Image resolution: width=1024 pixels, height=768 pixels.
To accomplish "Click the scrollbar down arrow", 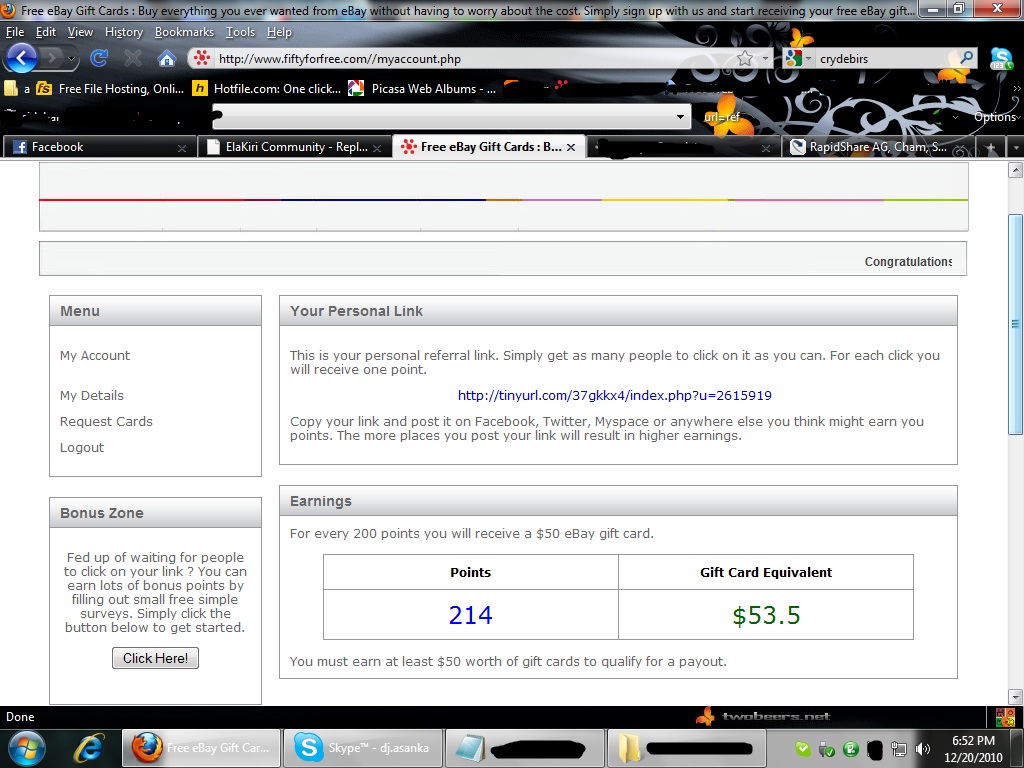I will coord(1016,696).
